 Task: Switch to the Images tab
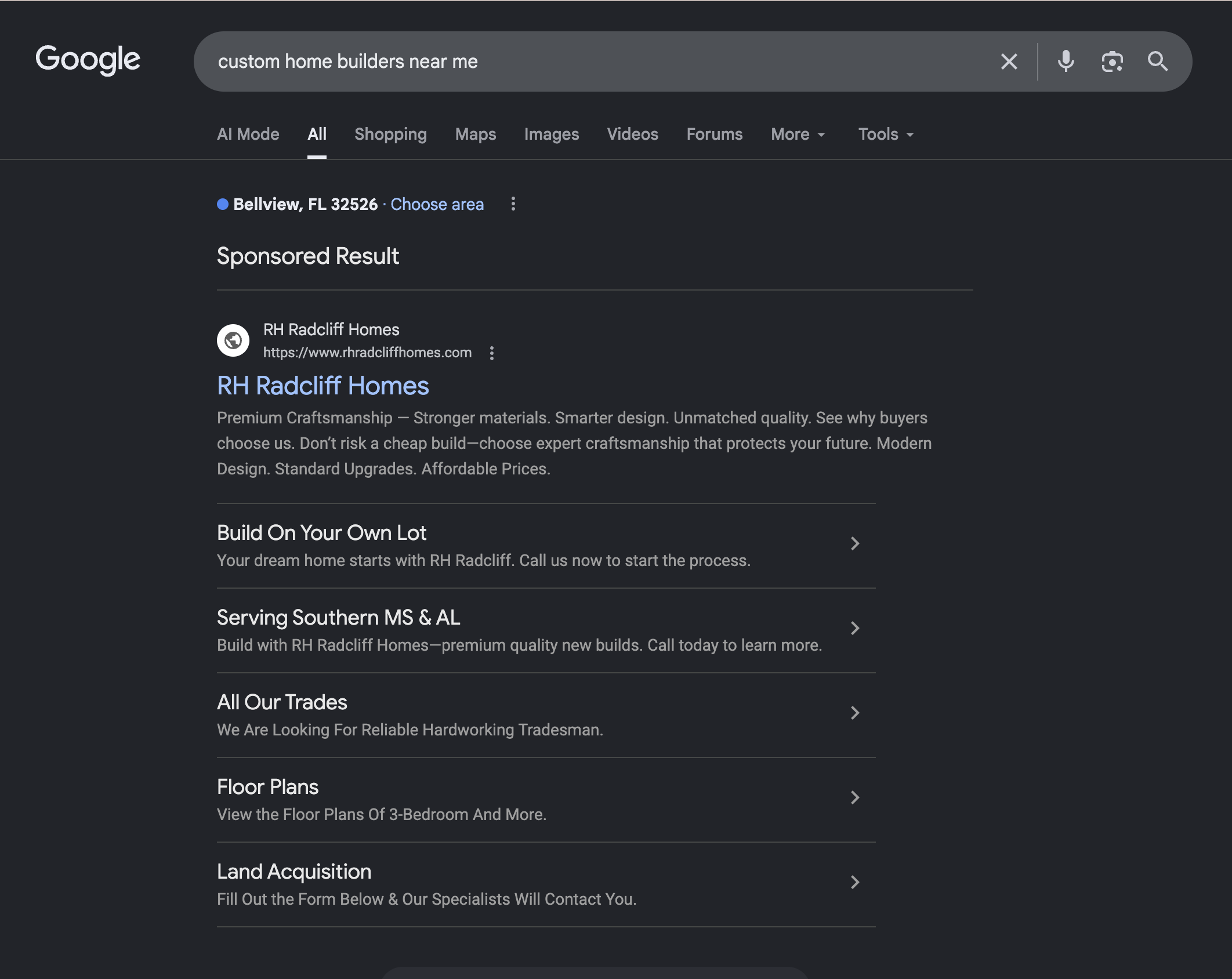(x=552, y=135)
